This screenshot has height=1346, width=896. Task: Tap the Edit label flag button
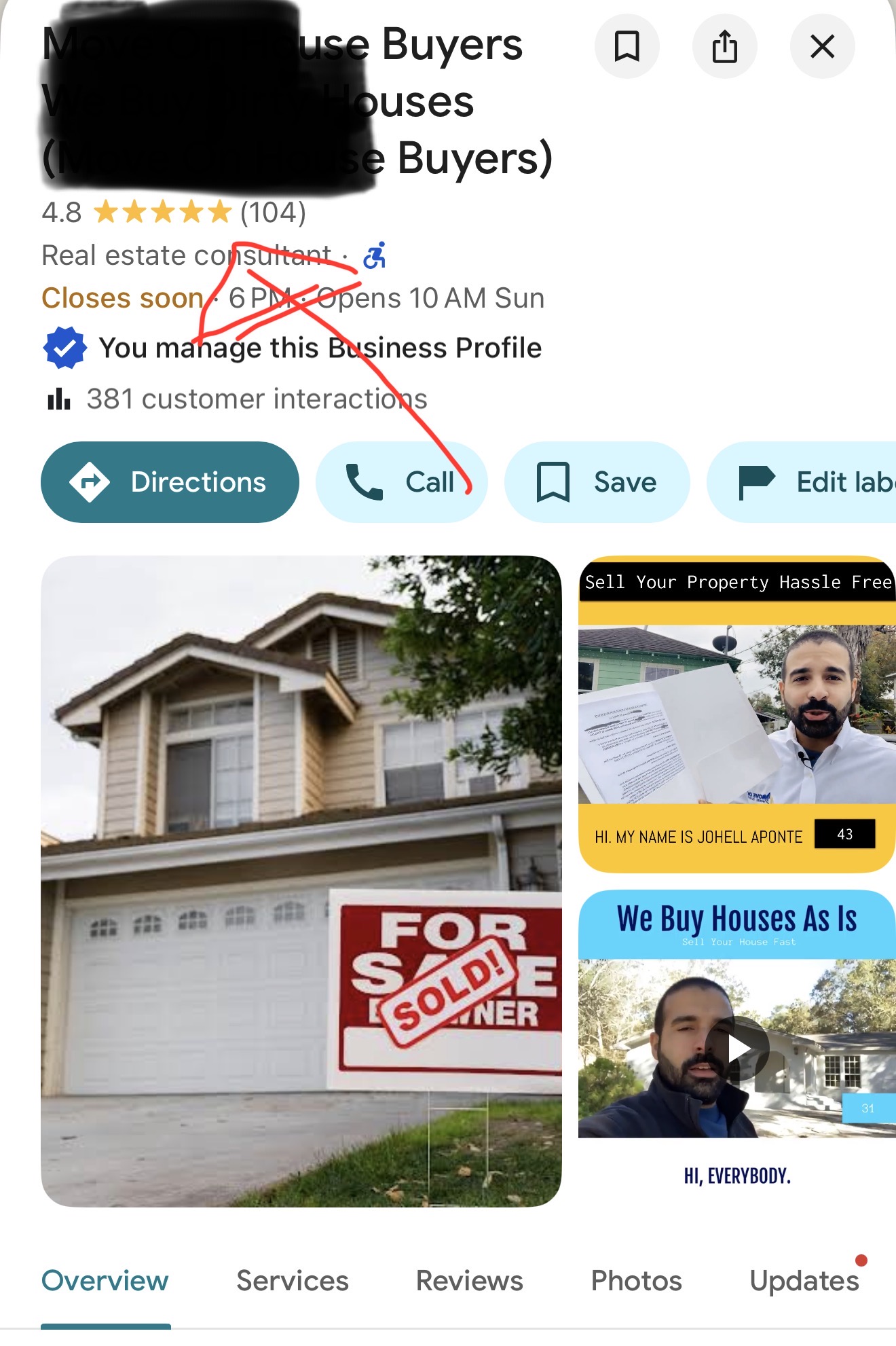(802, 482)
